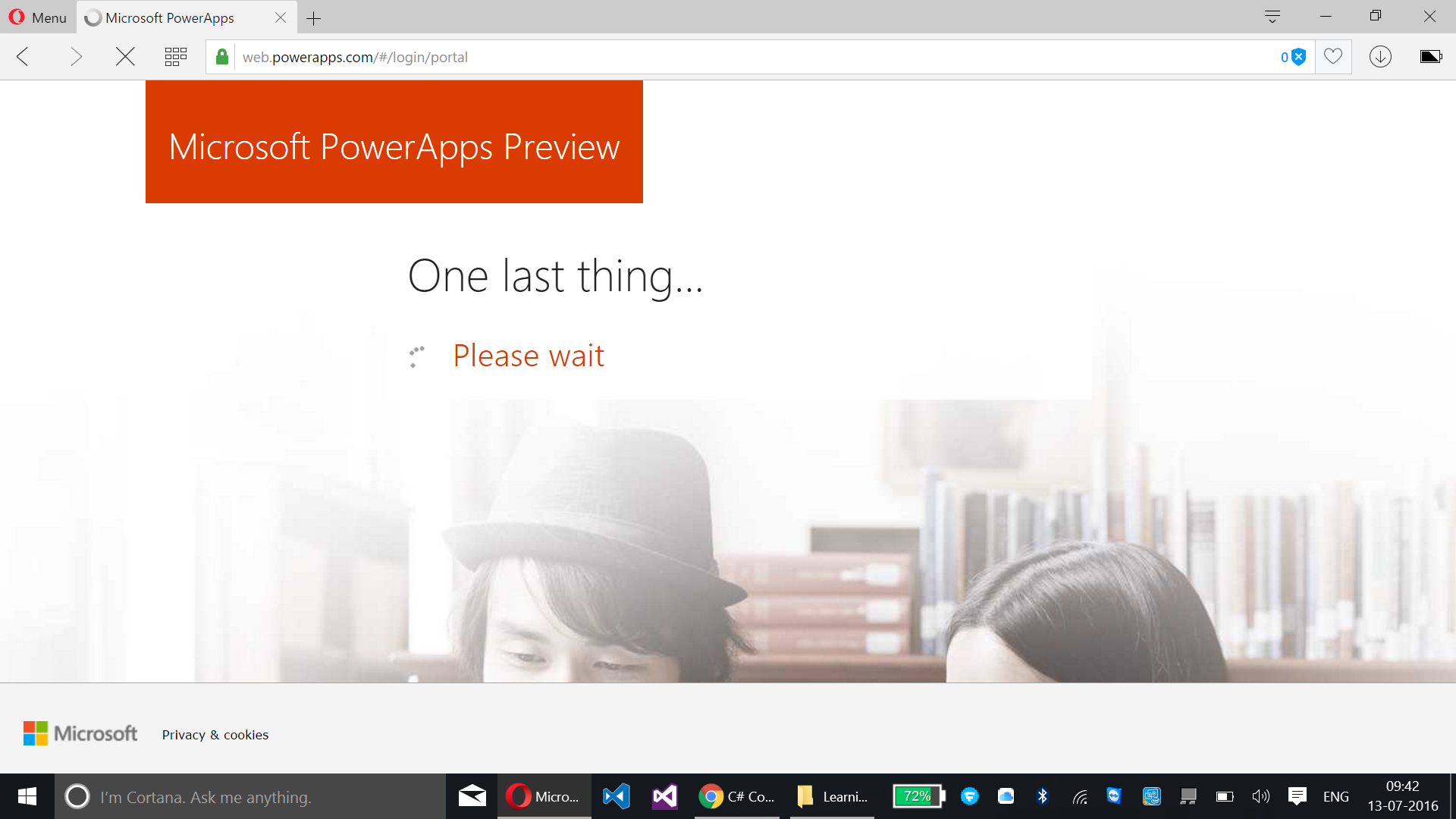The width and height of the screenshot is (1456, 819).
Task: Open the OneDrive cloud tray icon
Action: click(x=1006, y=796)
